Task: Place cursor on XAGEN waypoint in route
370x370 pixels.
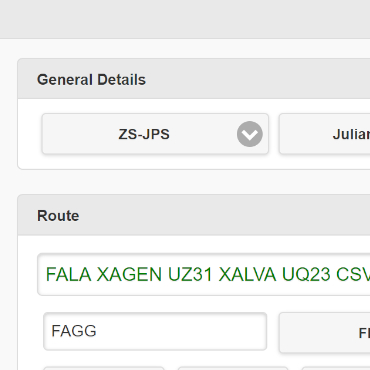Action: coord(130,275)
